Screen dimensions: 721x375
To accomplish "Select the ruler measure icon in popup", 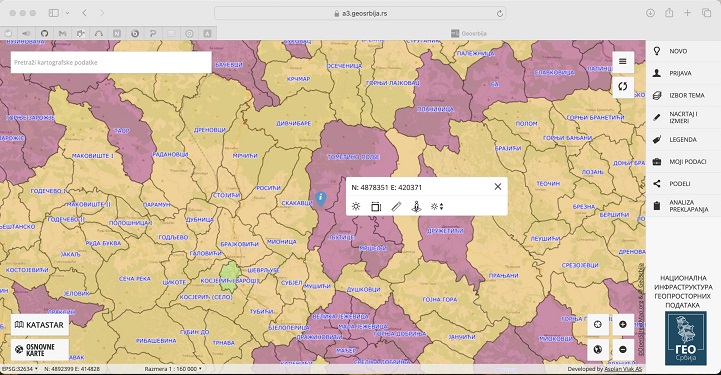I will 396,207.
